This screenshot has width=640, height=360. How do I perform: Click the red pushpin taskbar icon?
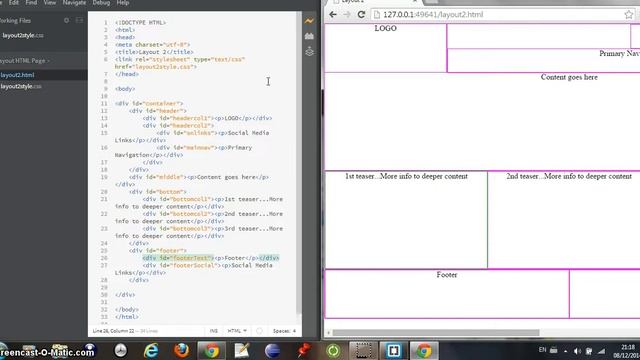(303, 351)
